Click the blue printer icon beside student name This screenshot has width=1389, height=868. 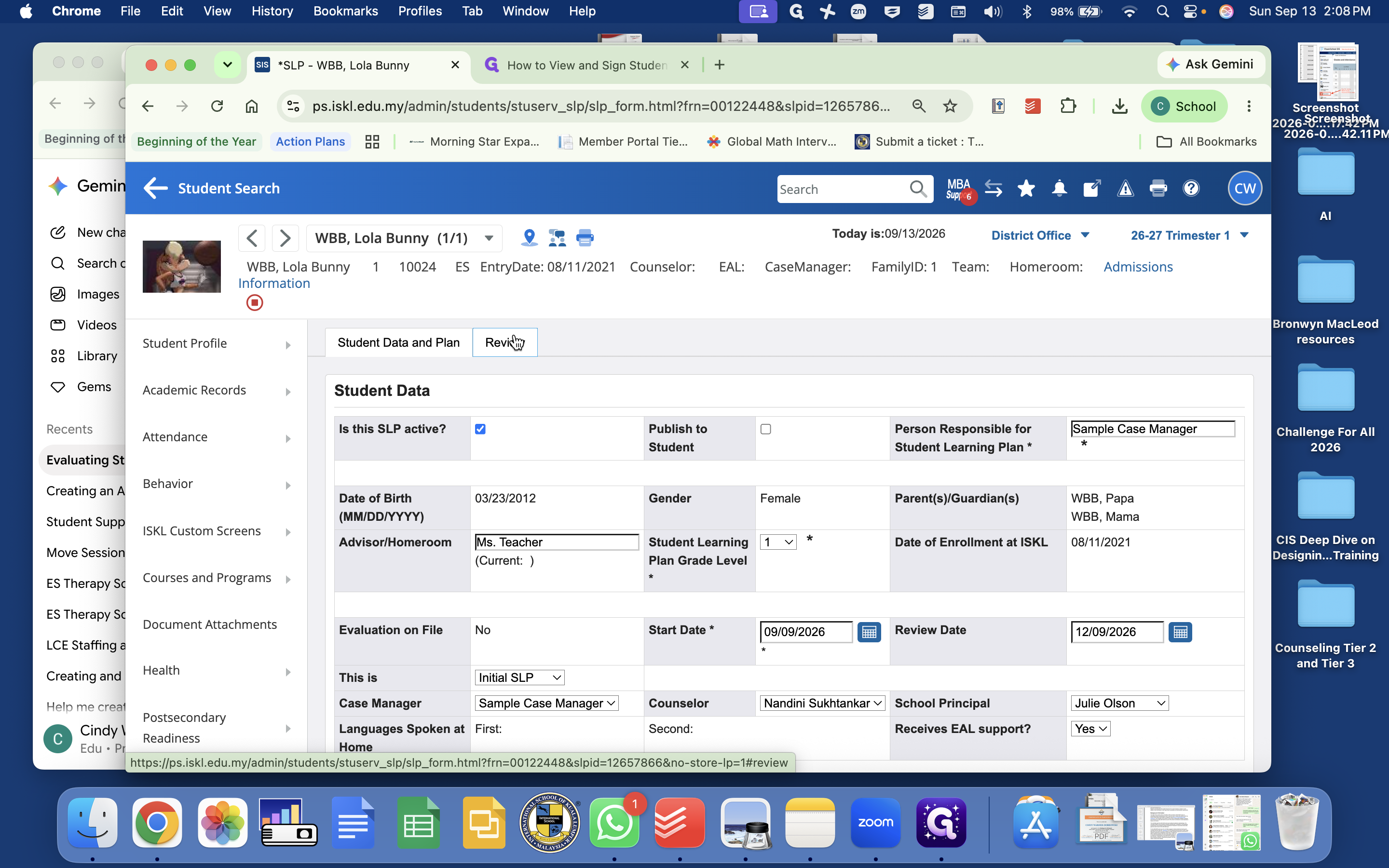click(x=585, y=237)
